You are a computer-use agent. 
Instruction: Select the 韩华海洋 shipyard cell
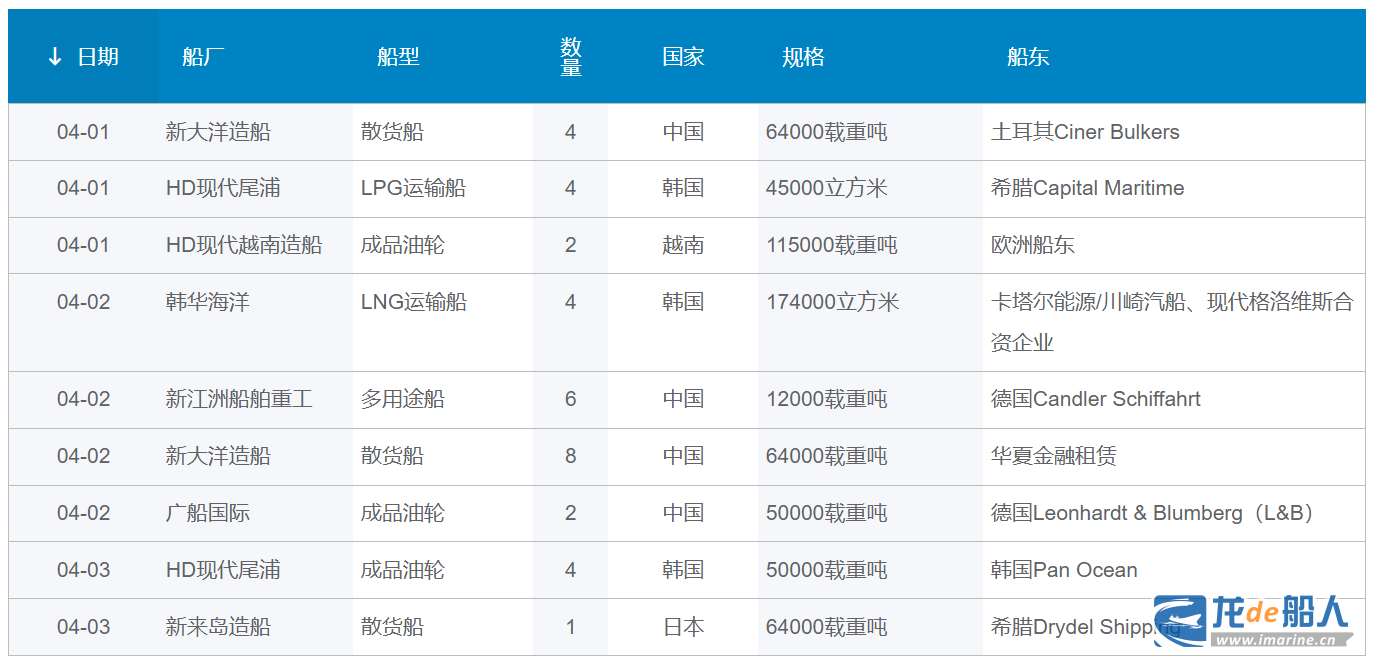coord(207,302)
